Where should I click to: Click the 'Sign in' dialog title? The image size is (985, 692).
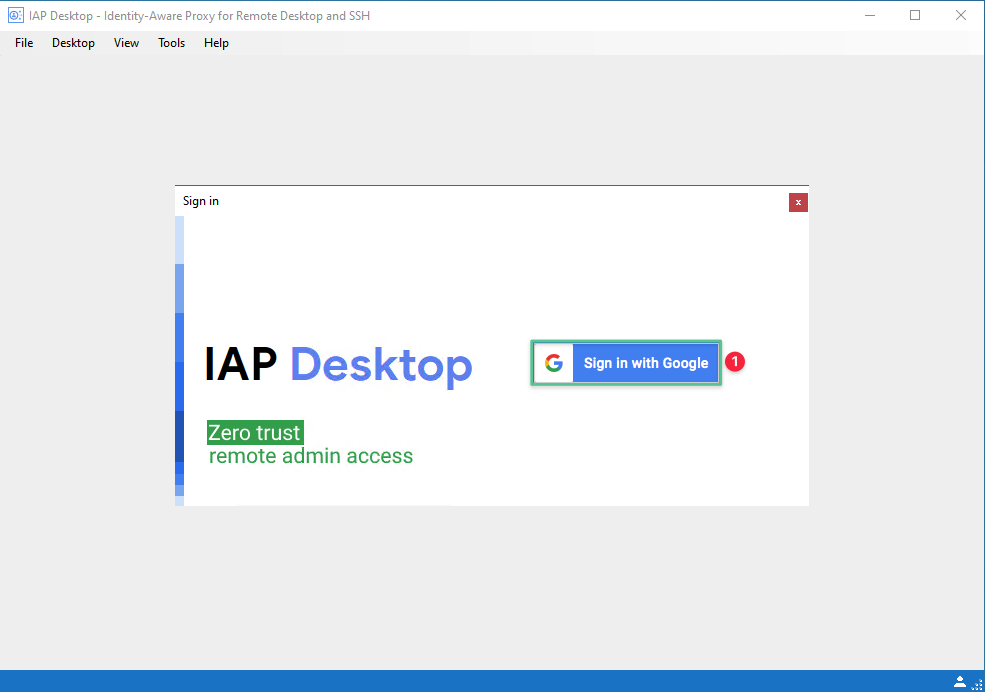pos(201,201)
